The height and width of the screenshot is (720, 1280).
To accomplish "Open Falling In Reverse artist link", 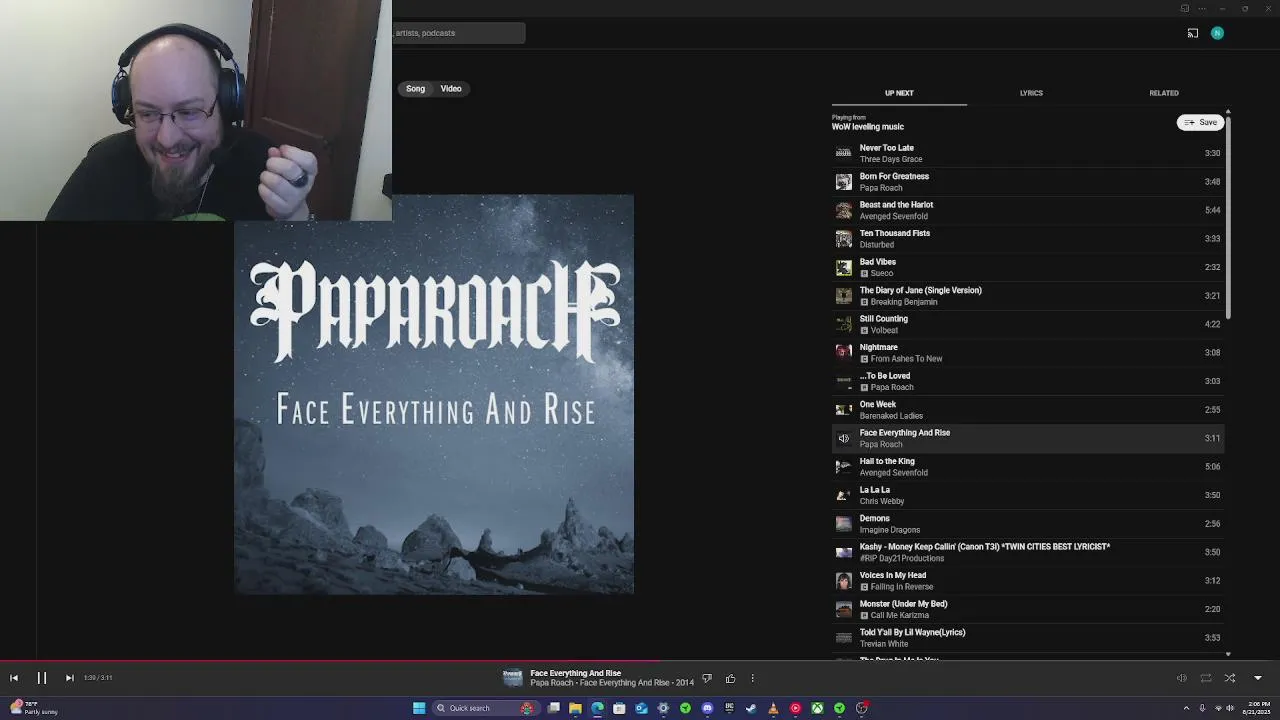I will click(x=902, y=587).
